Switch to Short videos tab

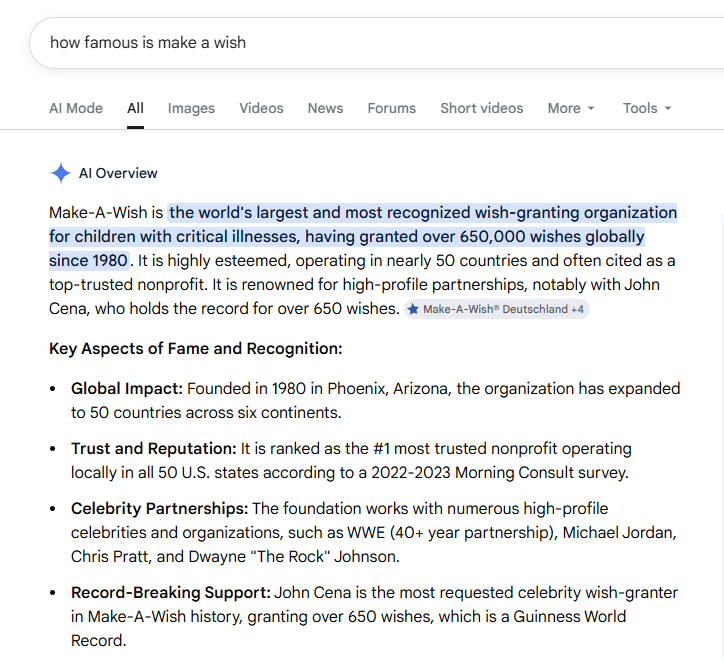[x=482, y=108]
